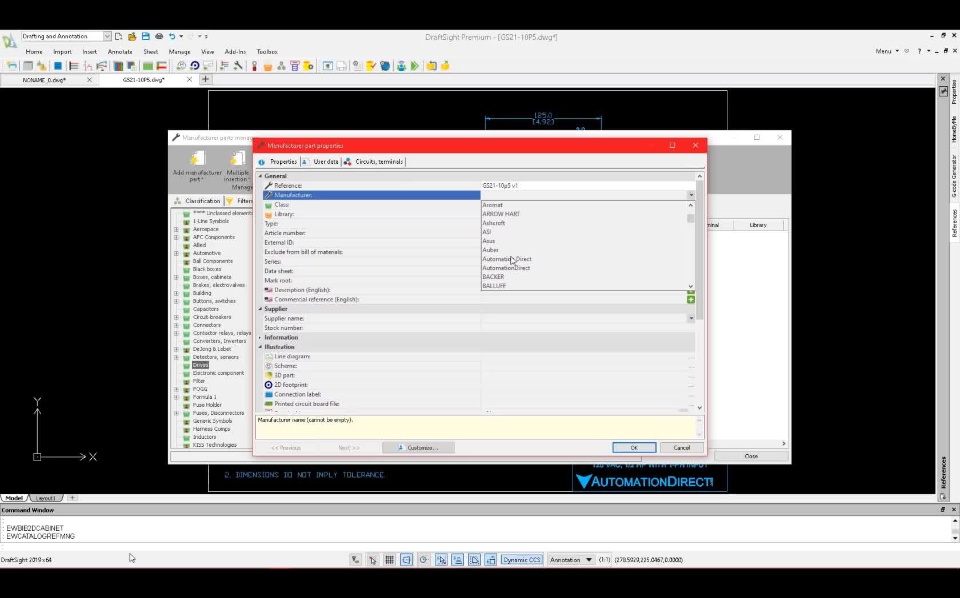Screen dimensions: 960x598
Task: Collapse the Supplier section
Action: [260, 309]
